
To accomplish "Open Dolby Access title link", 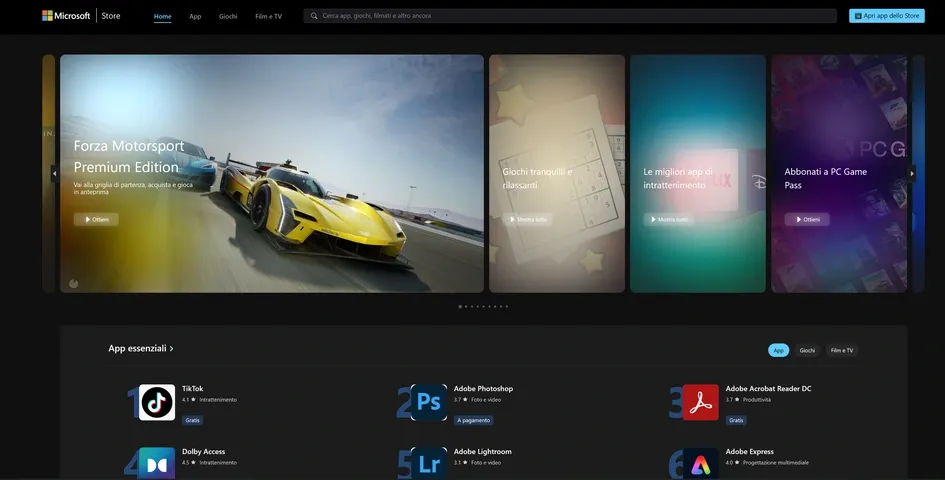I will 204,452.
